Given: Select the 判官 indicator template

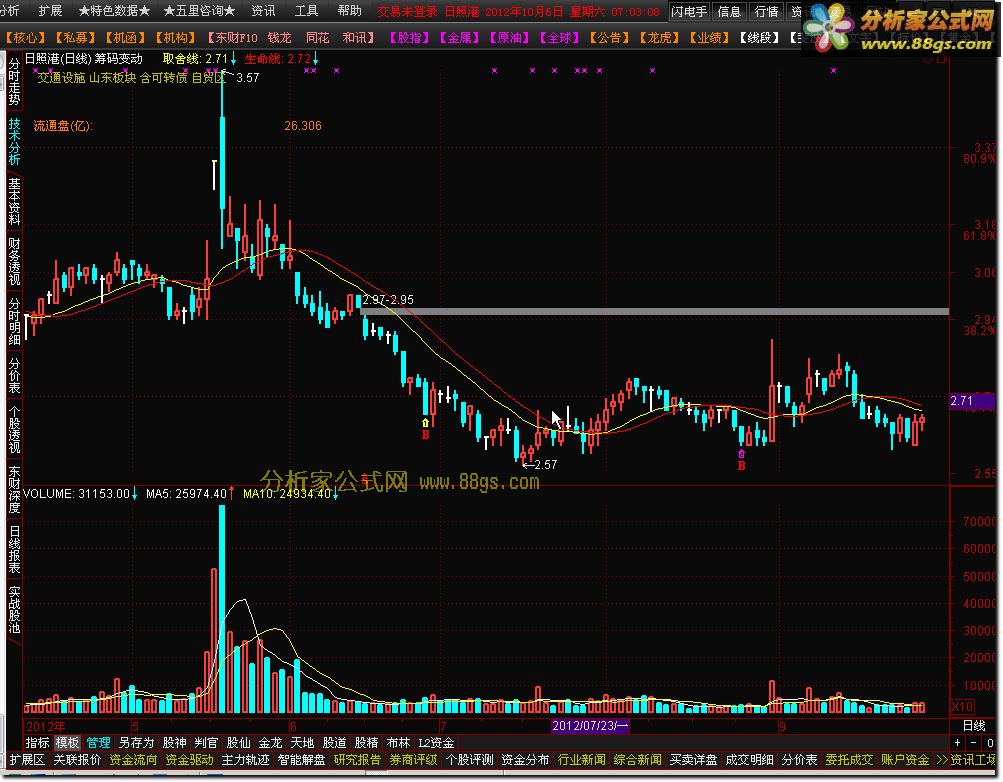Looking at the screenshot, I should click(x=206, y=743).
